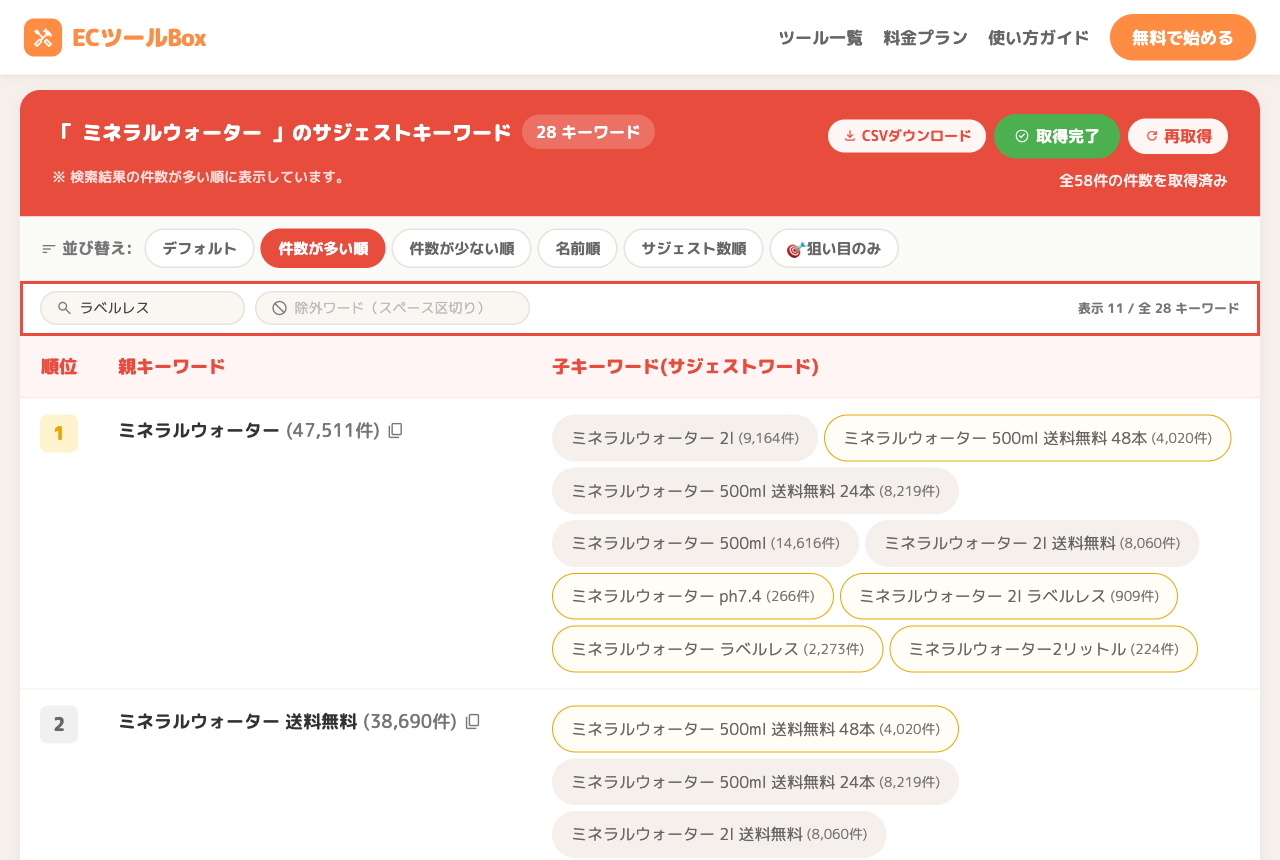Open ミネラルウォーター 500ml 送料無料 48本 chip in rank 1
The image size is (1280, 860).
pyautogui.click(x=1027, y=438)
